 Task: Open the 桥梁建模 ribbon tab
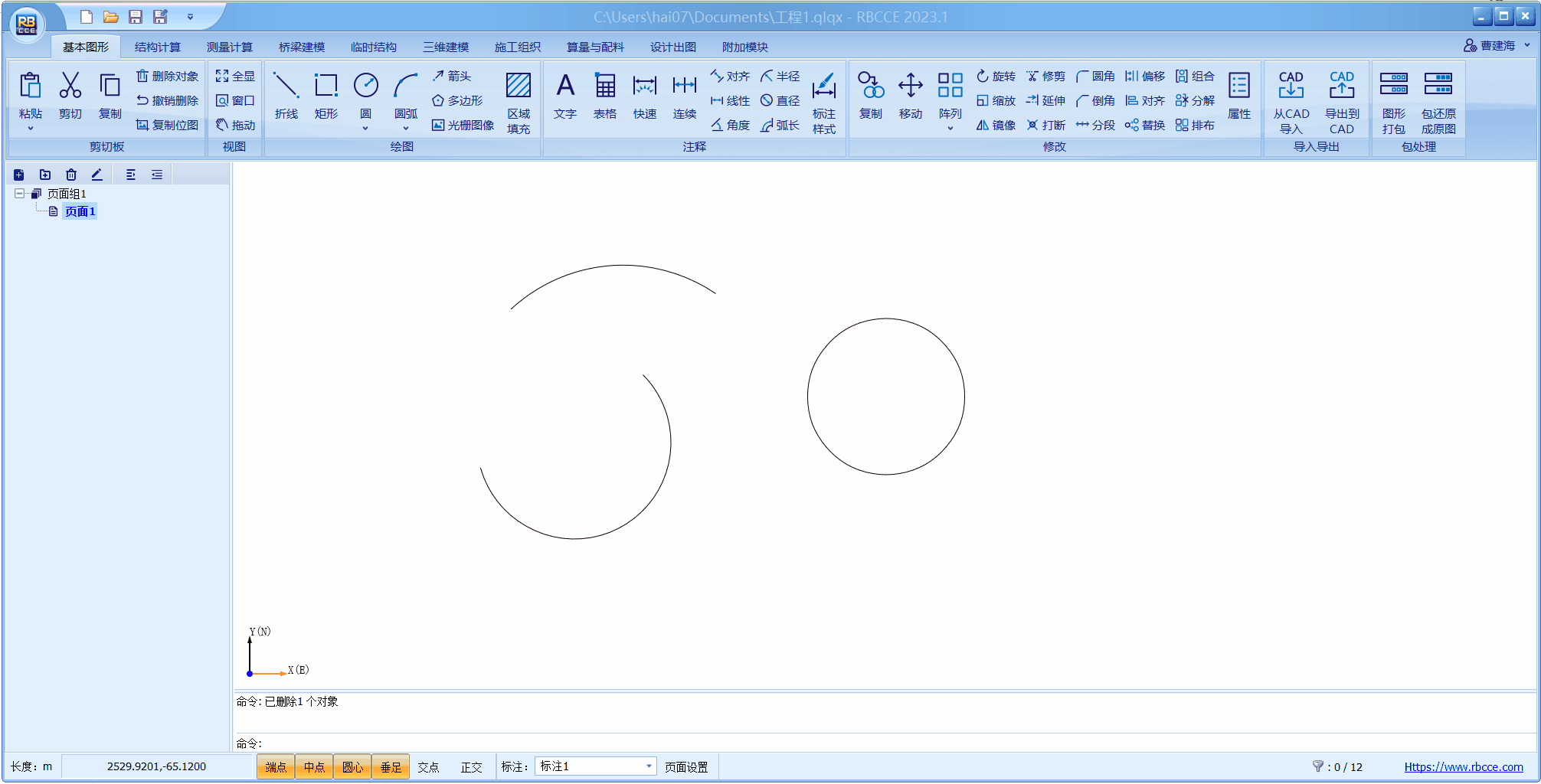tap(301, 47)
